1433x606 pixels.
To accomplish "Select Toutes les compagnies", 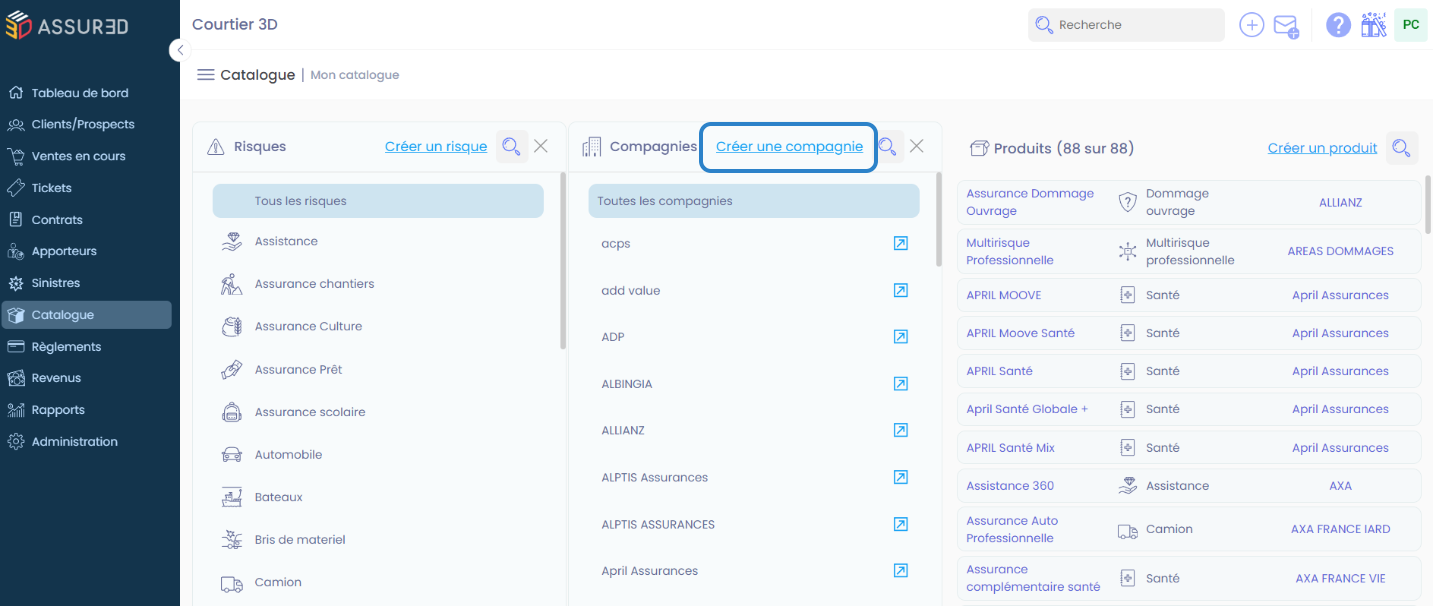I will (754, 201).
